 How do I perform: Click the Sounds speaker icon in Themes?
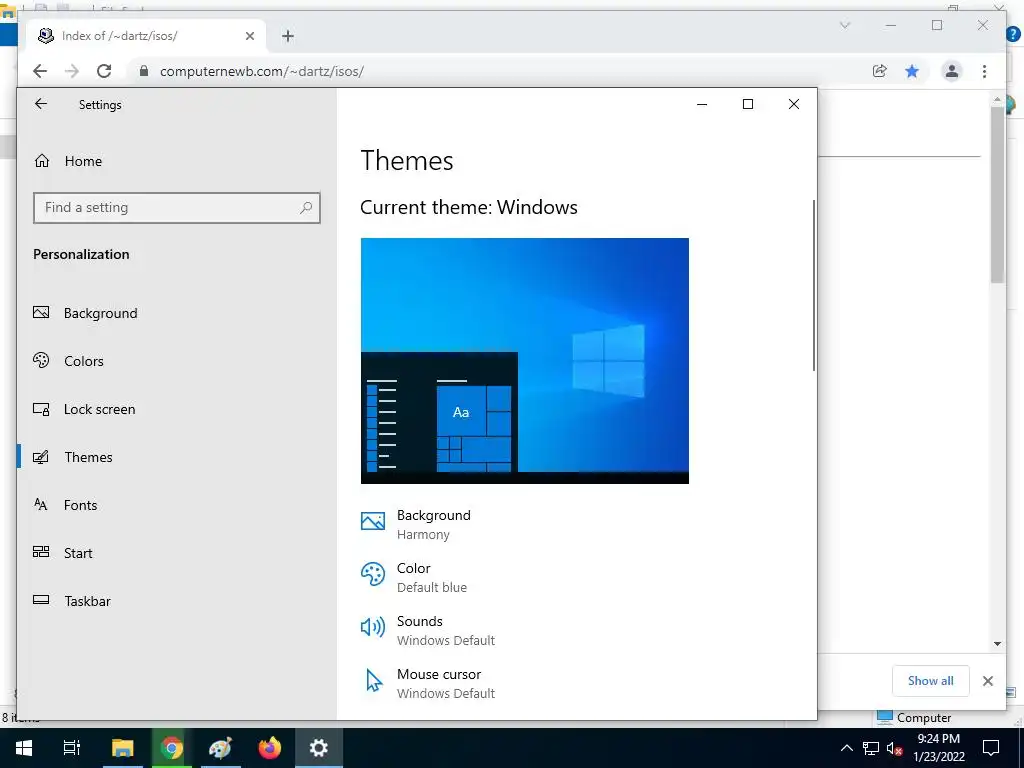pos(373,627)
